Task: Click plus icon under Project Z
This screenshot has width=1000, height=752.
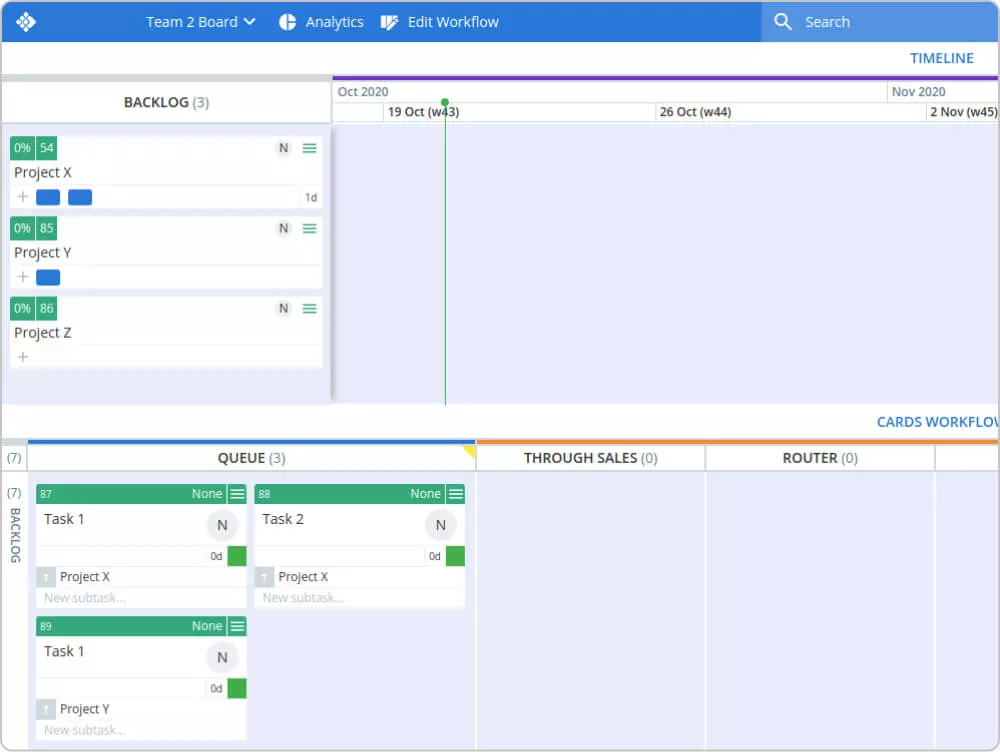Action: [23, 357]
